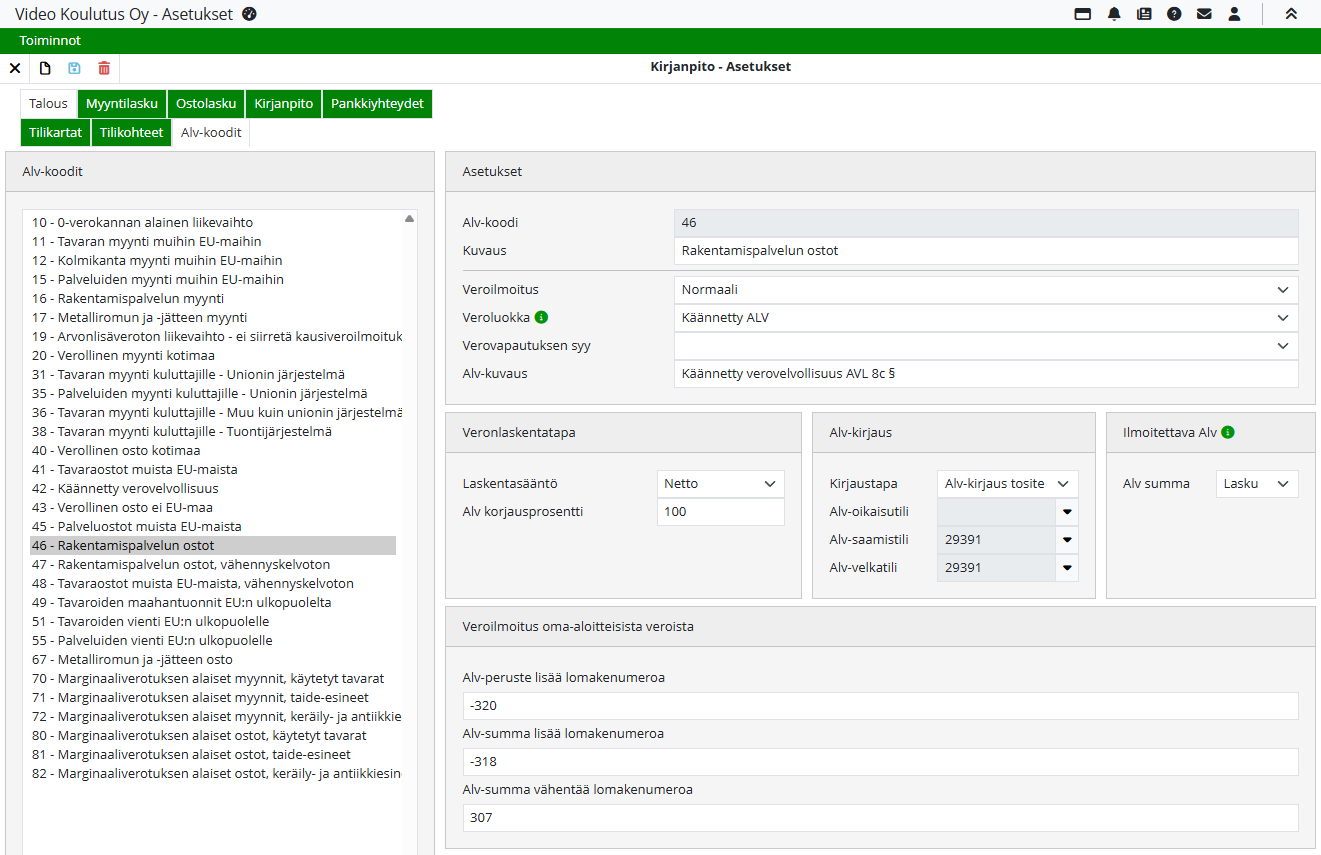1321x855 pixels.
Task: Click the red trash delete icon
Action: point(104,68)
